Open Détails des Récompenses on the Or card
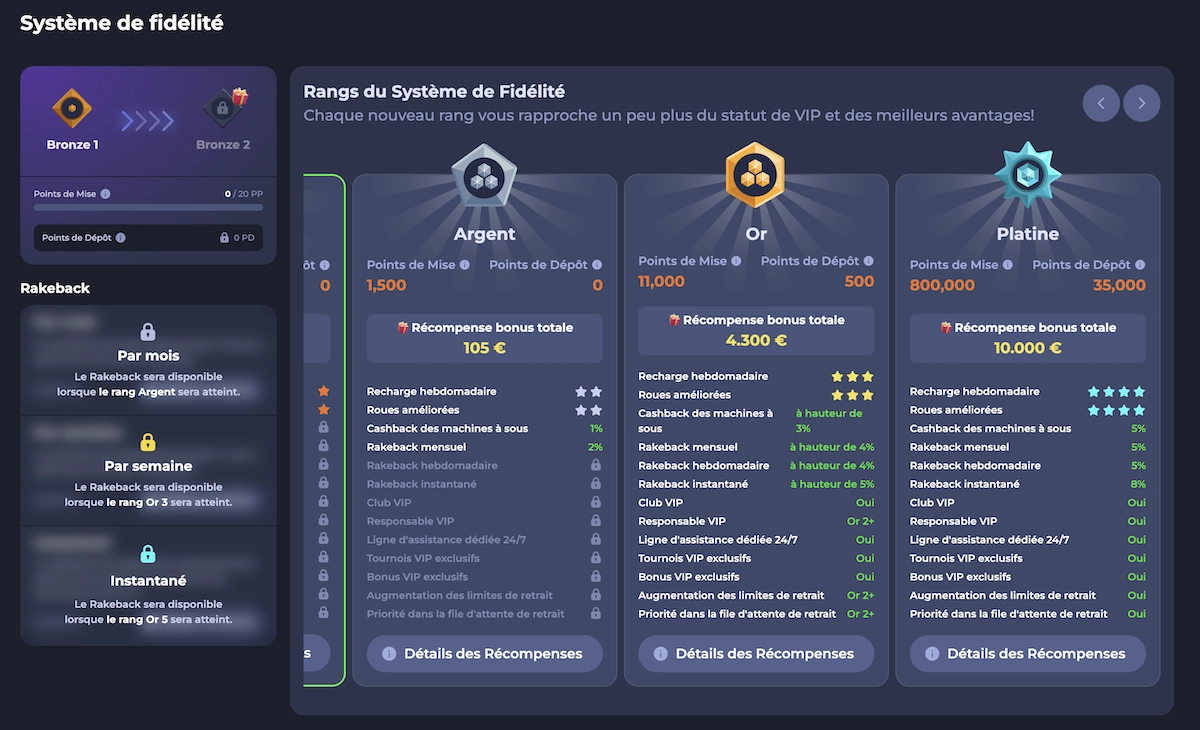Image resolution: width=1200 pixels, height=730 pixels. click(x=755, y=654)
